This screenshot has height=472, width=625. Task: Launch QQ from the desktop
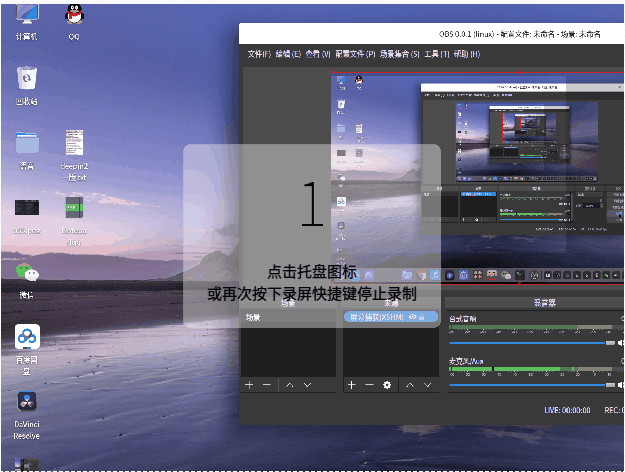click(74, 22)
